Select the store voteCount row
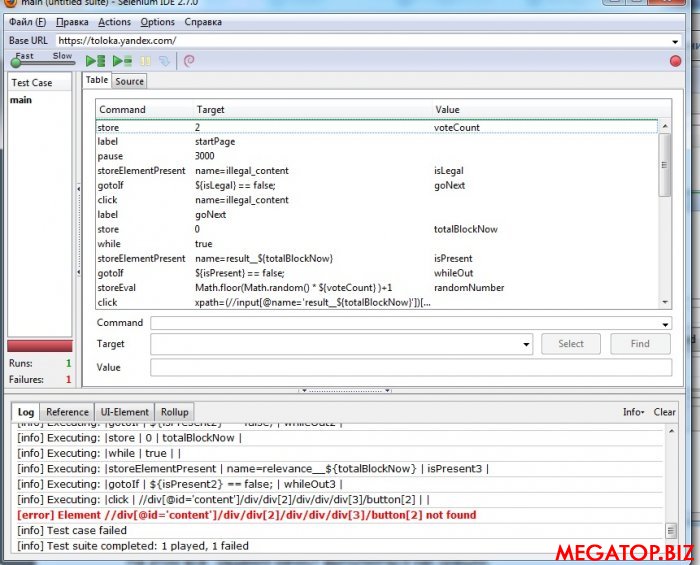Viewport: 700px width, 565px height. click(377, 127)
